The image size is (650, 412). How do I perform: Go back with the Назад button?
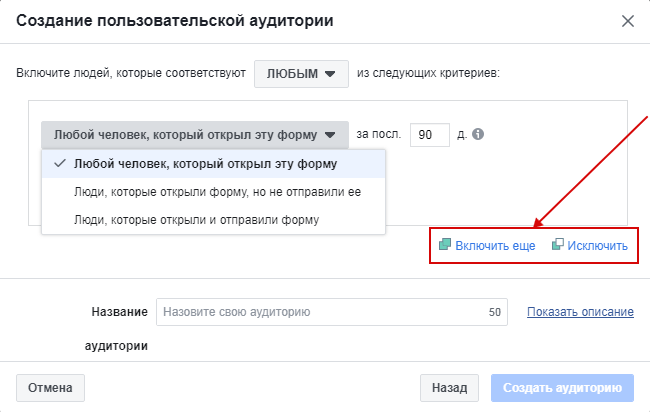coord(449,387)
